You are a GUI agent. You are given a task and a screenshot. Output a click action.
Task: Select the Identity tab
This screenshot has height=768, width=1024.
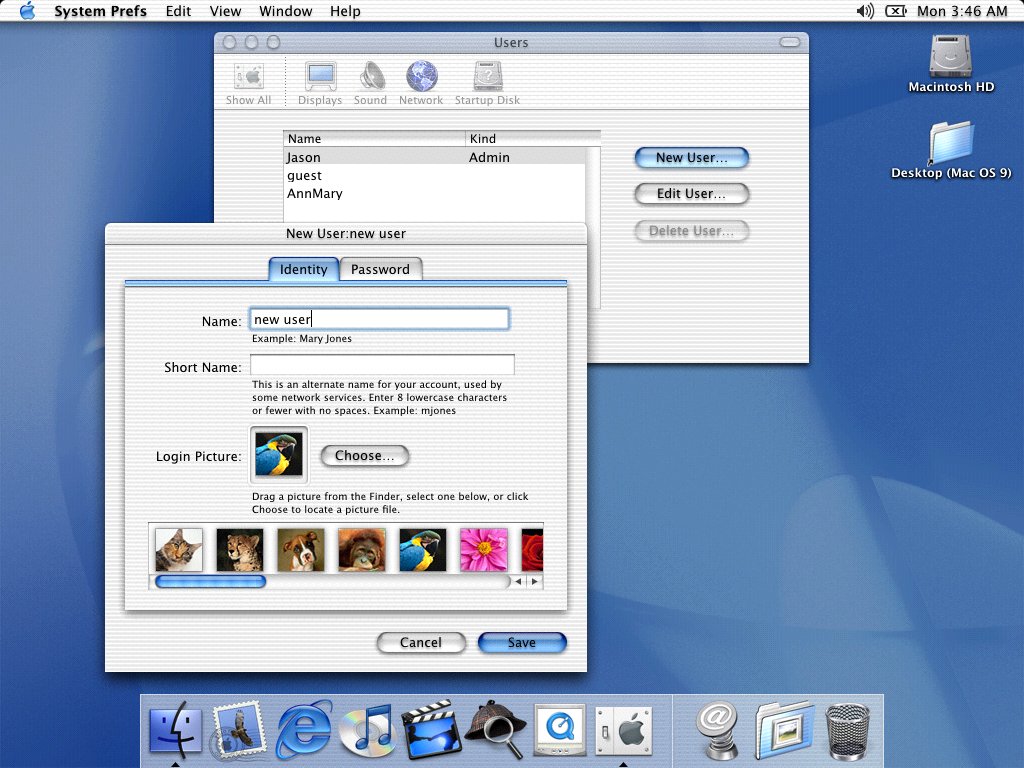[x=304, y=269]
